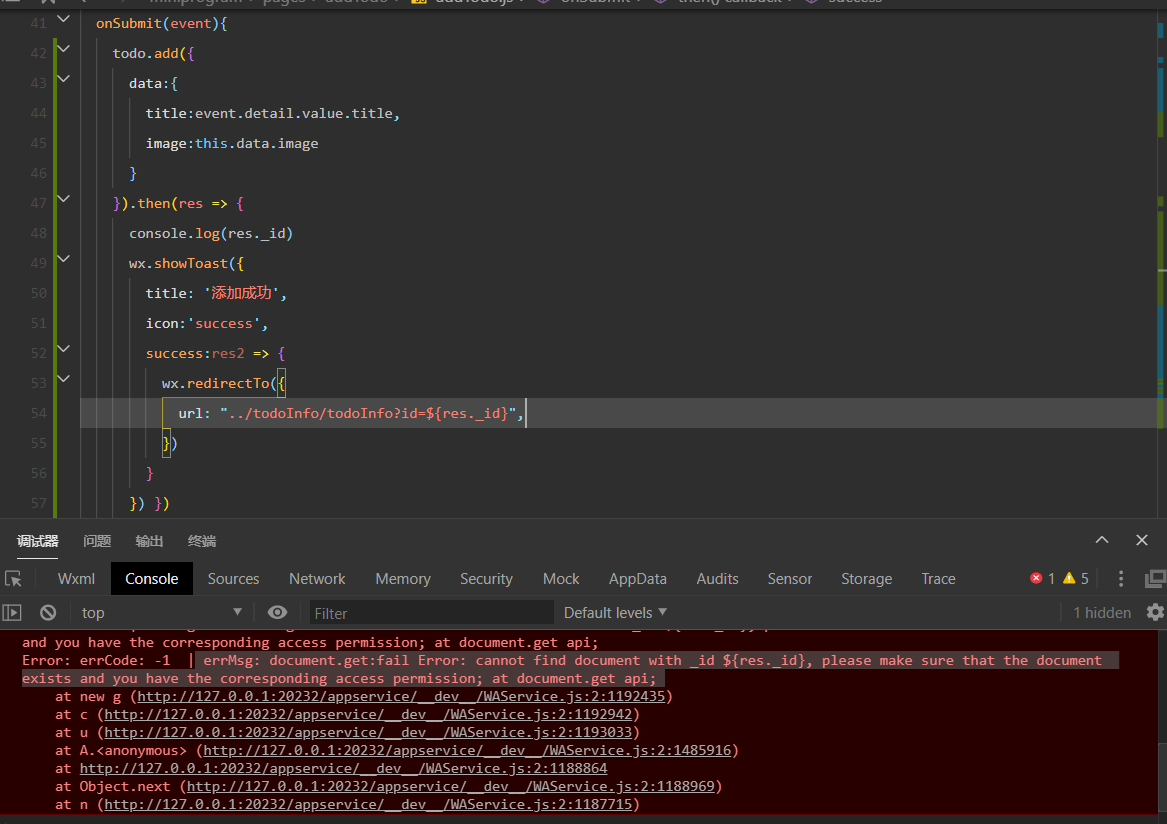This screenshot has width=1167, height=824.
Task: Open the Sources devtools tab
Action: 233,578
